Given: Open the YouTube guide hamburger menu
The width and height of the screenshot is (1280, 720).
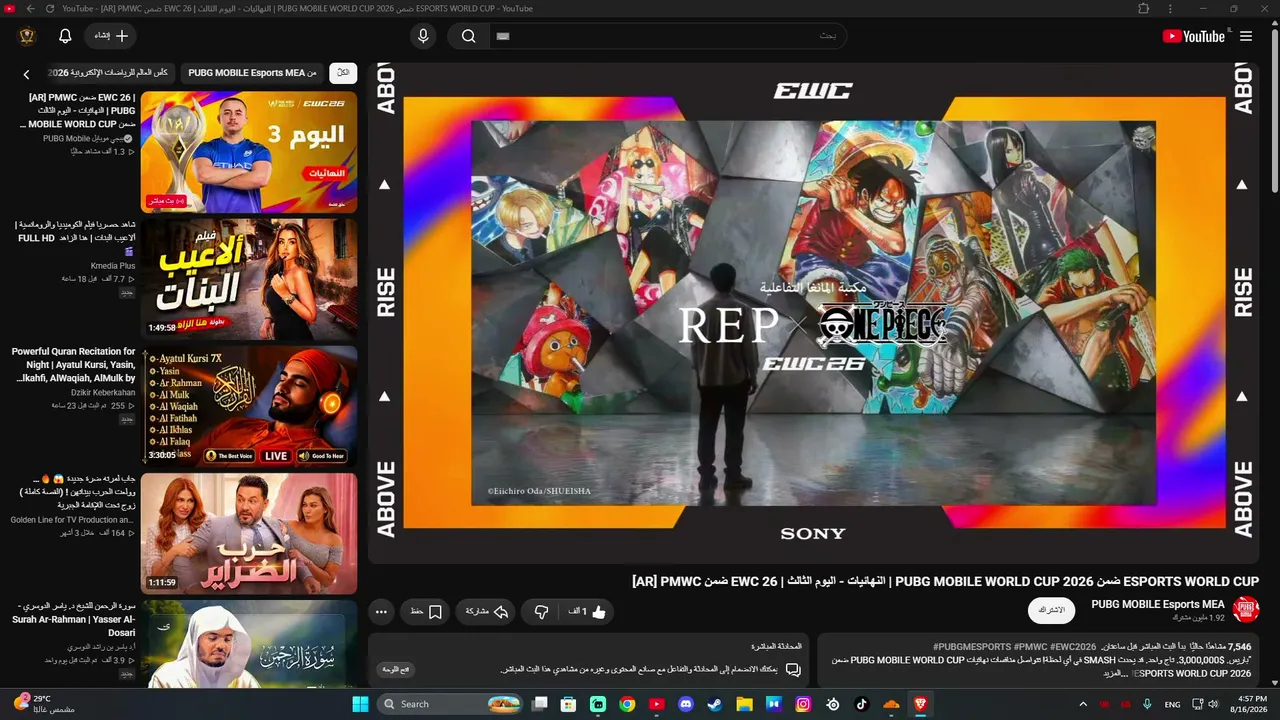Looking at the screenshot, I should point(1246,36).
